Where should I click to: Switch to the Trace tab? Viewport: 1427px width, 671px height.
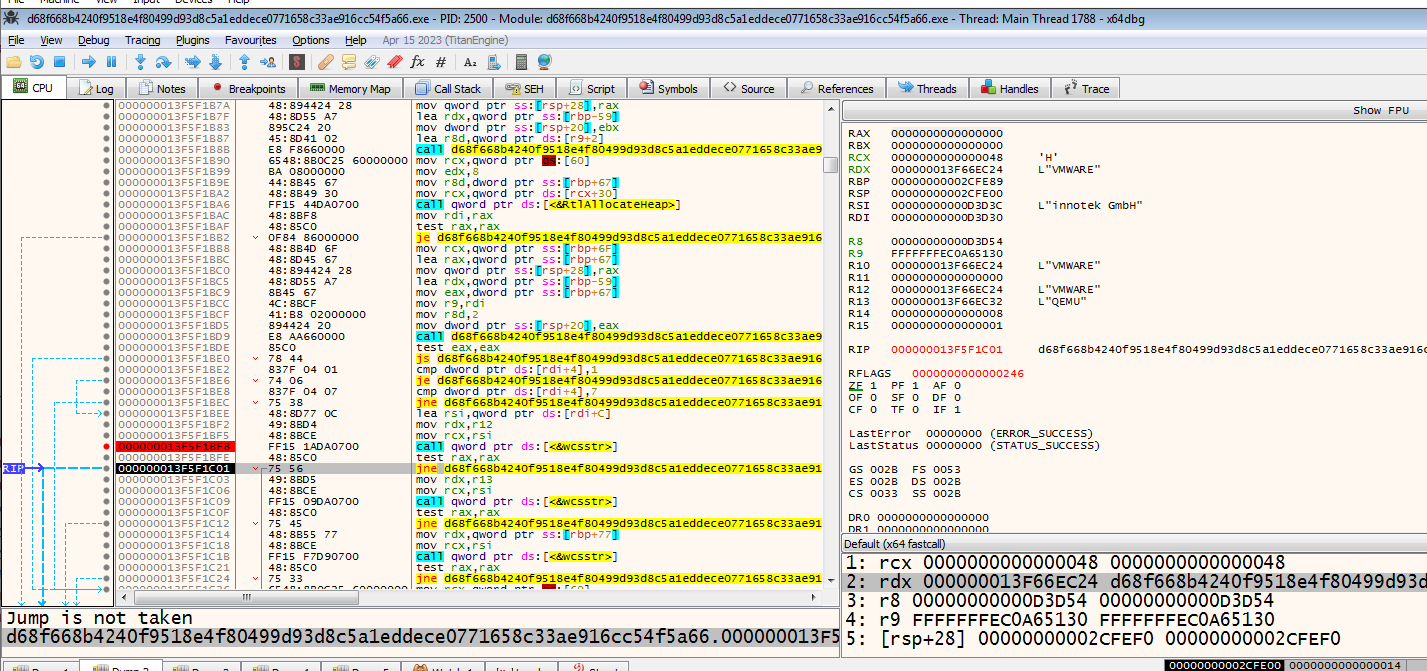pos(1085,88)
